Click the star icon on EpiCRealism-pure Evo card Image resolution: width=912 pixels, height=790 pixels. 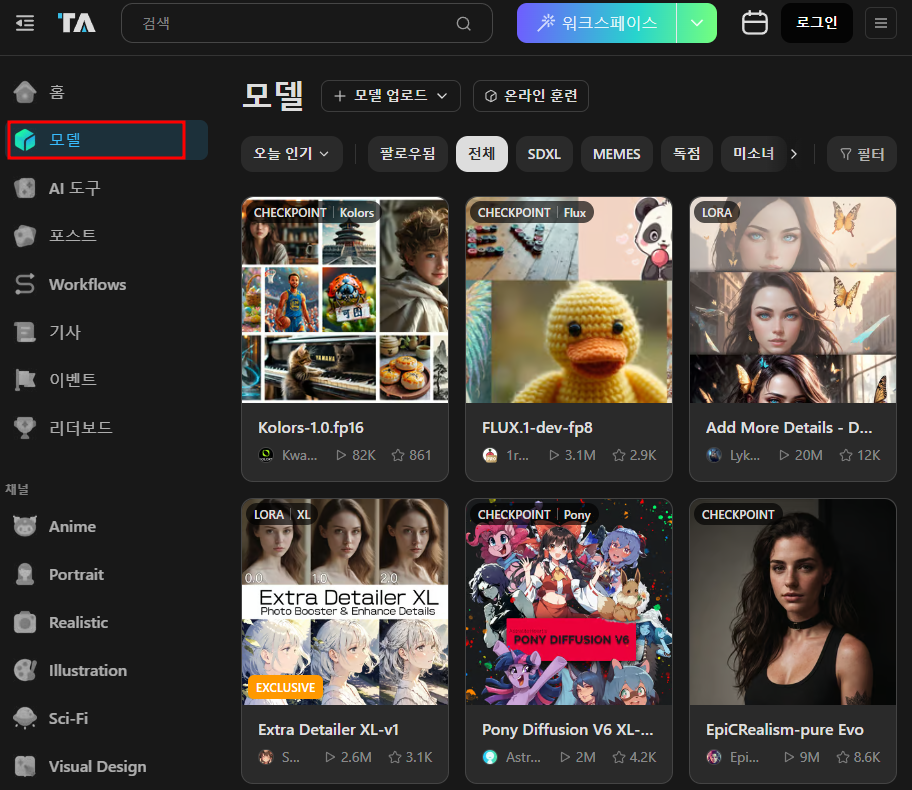coord(843,757)
